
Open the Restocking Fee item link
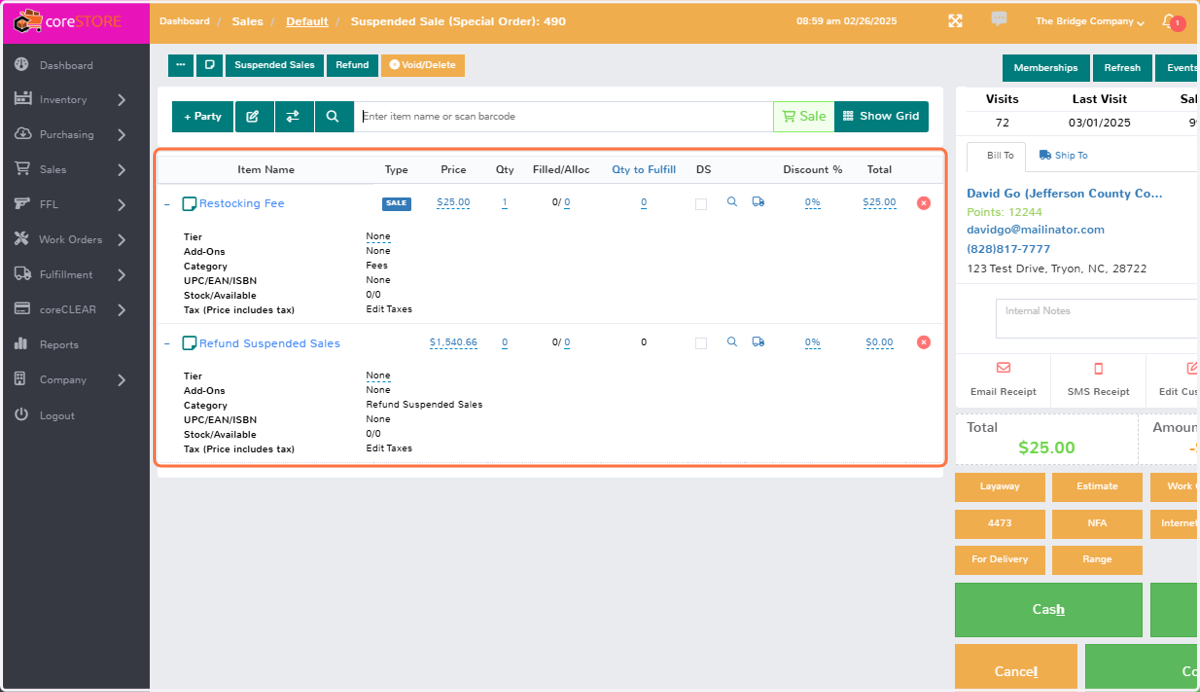click(x=241, y=204)
